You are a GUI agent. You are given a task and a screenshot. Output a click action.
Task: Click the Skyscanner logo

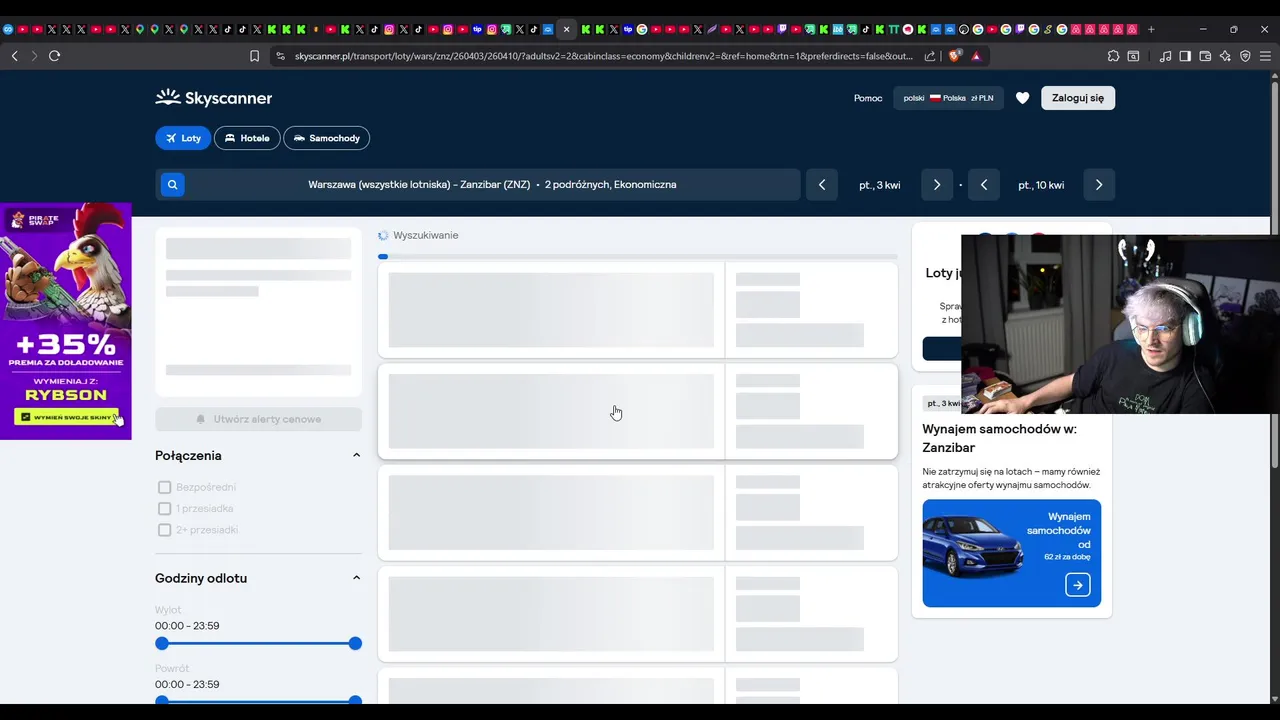pyautogui.click(x=214, y=98)
